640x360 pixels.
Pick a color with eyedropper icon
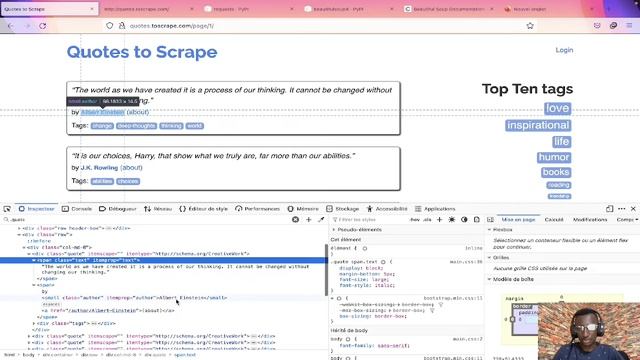321,220
